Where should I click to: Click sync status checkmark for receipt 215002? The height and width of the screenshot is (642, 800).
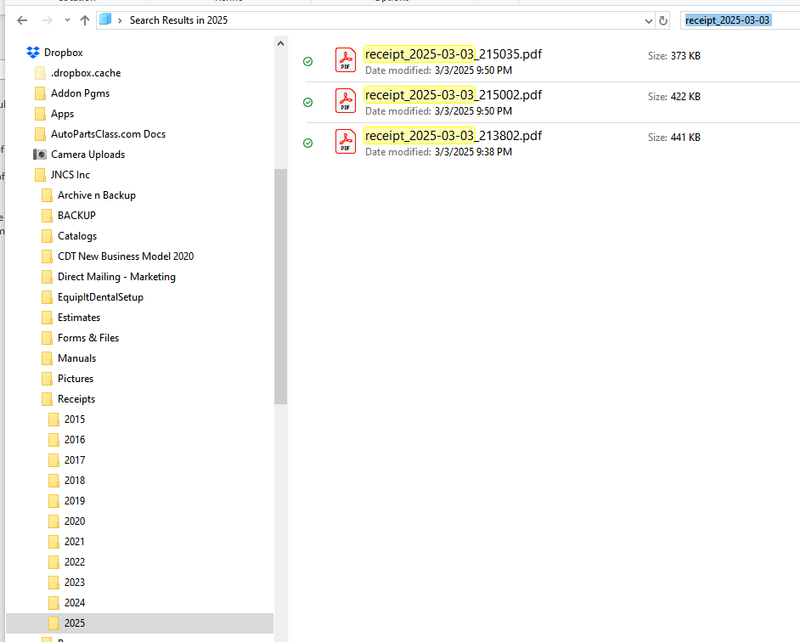[308, 103]
